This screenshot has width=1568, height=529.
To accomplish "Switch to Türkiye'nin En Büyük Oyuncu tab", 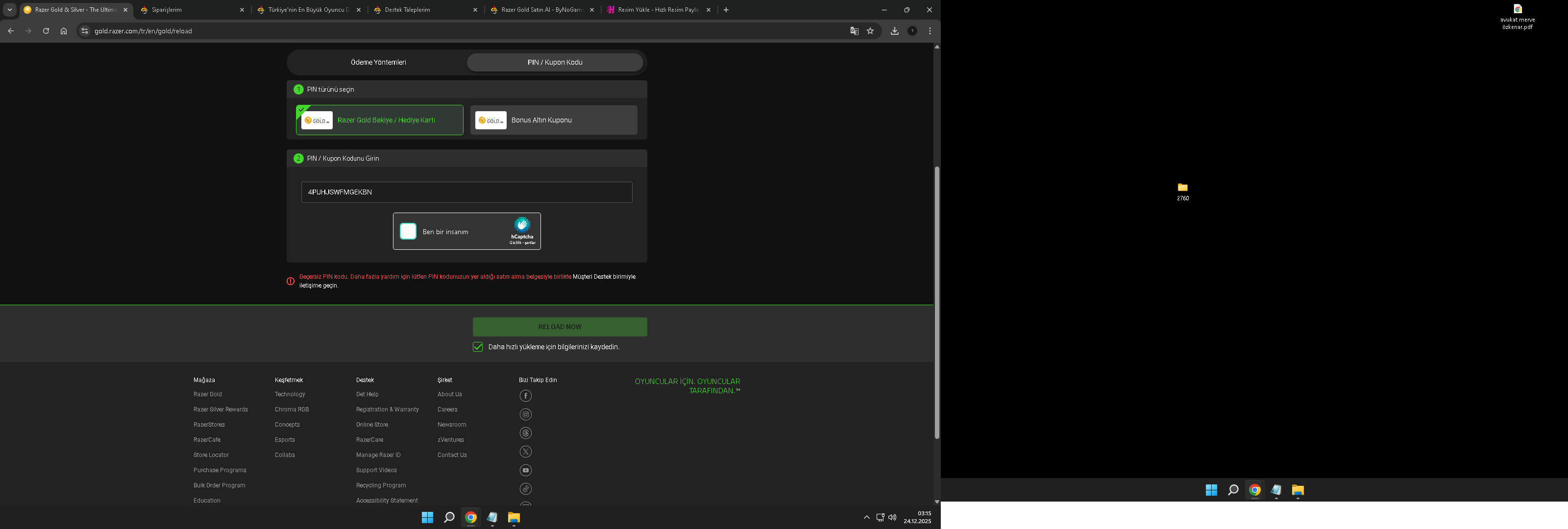I will pos(309,10).
